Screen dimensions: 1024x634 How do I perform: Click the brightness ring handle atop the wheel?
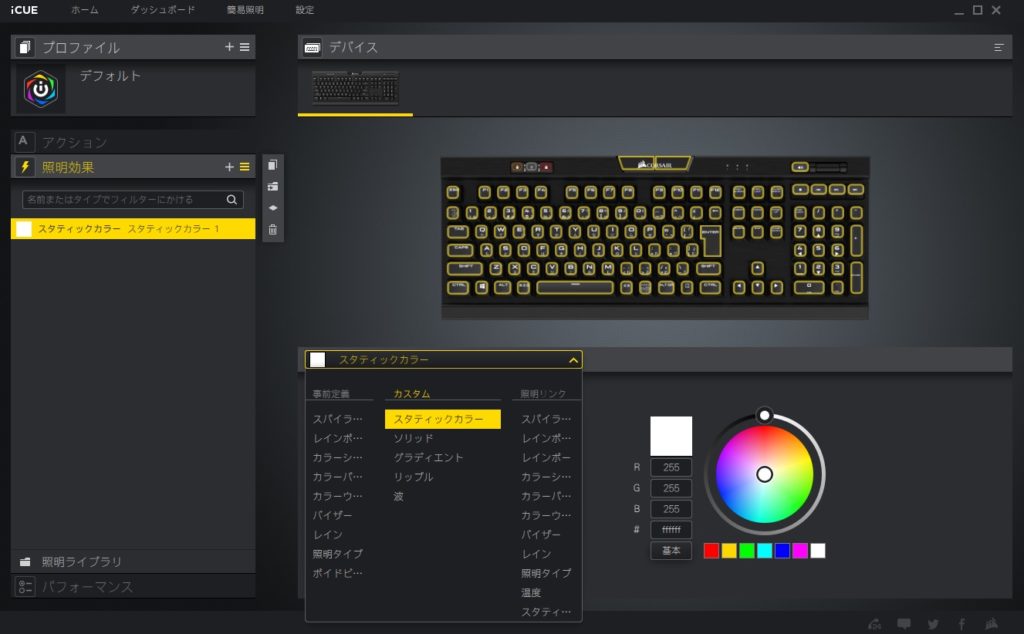coord(764,415)
